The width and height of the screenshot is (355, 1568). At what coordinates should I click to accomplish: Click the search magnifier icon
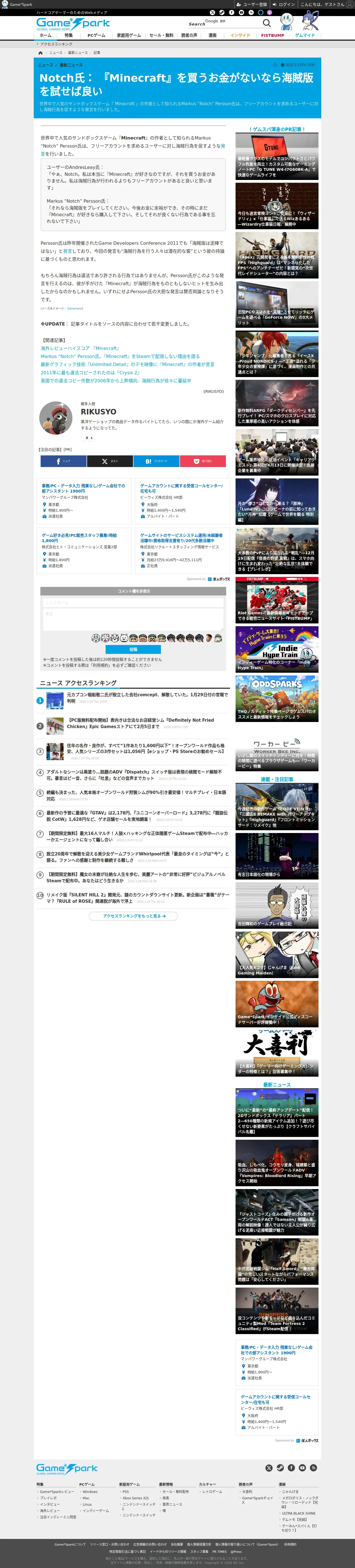(266, 23)
